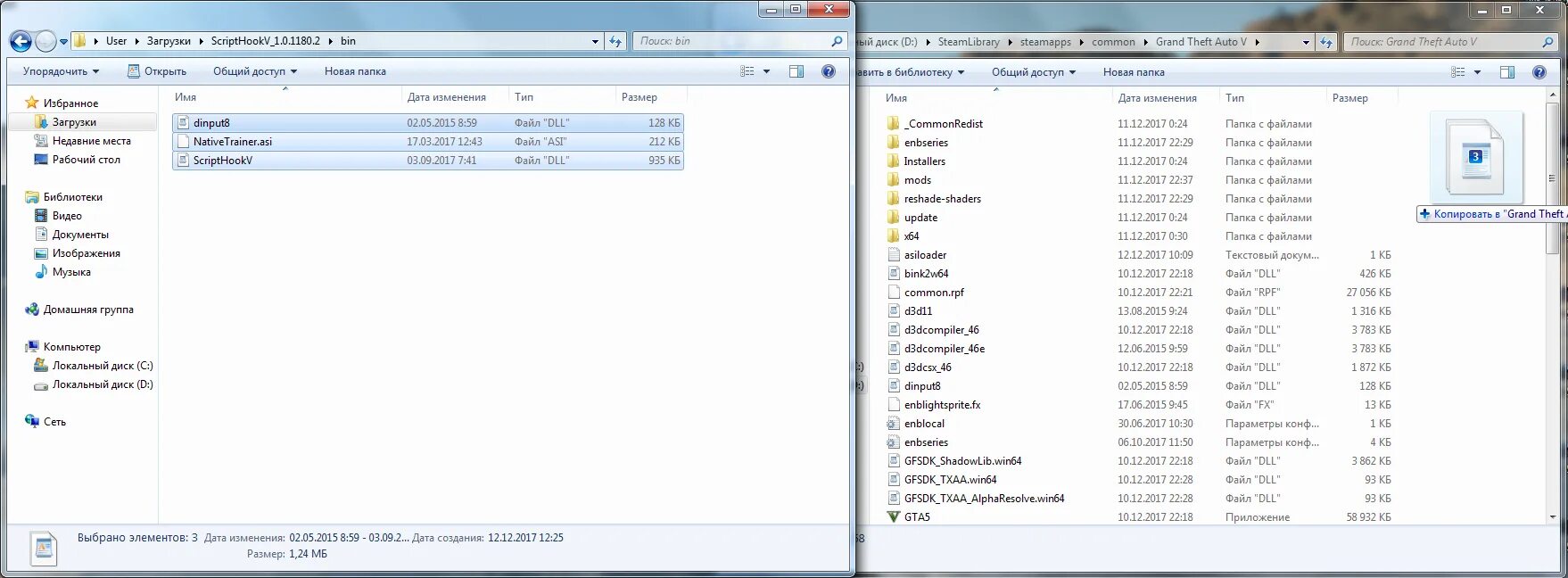Select ScriptHookV file
This screenshot has height=578, width=1568.
click(428, 161)
